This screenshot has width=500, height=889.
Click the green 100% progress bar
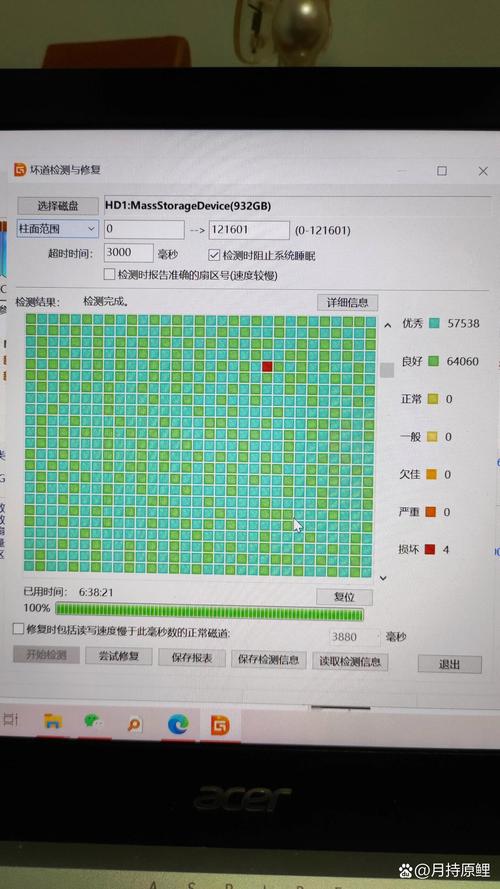pos(210,613)
